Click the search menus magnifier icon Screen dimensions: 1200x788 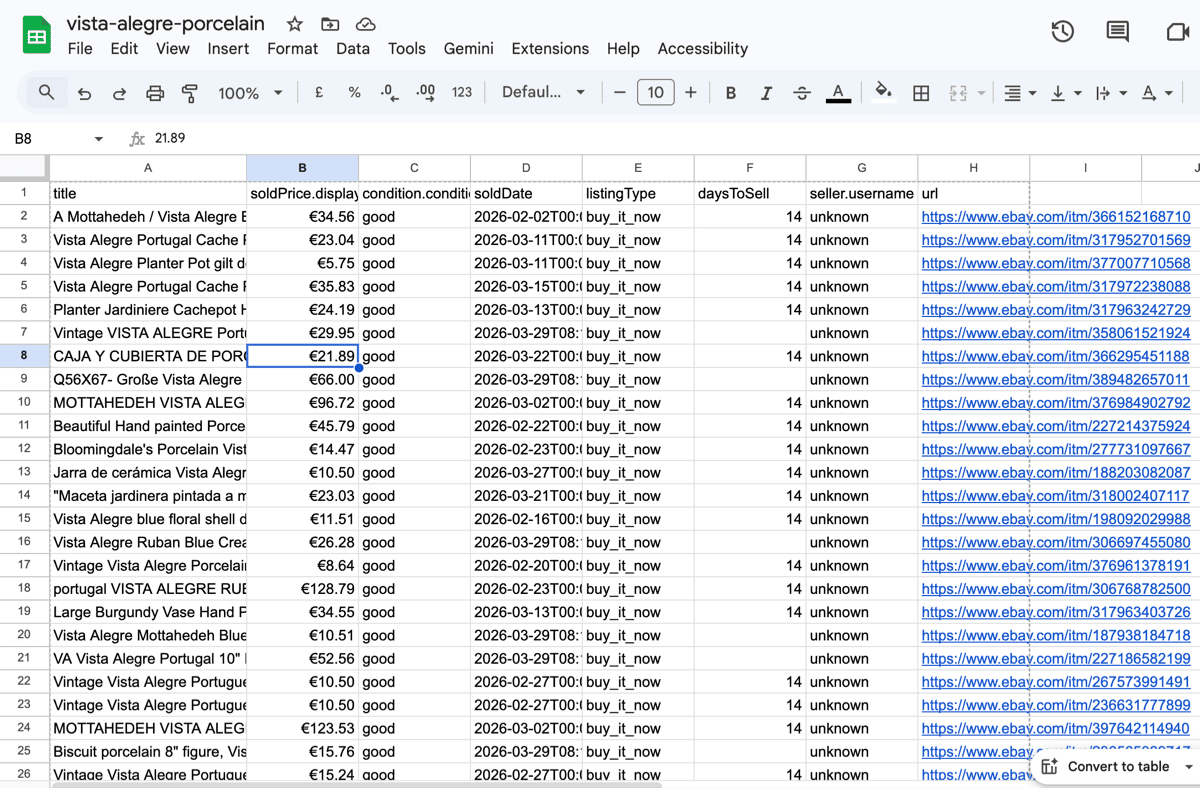(x=46, y=93)
